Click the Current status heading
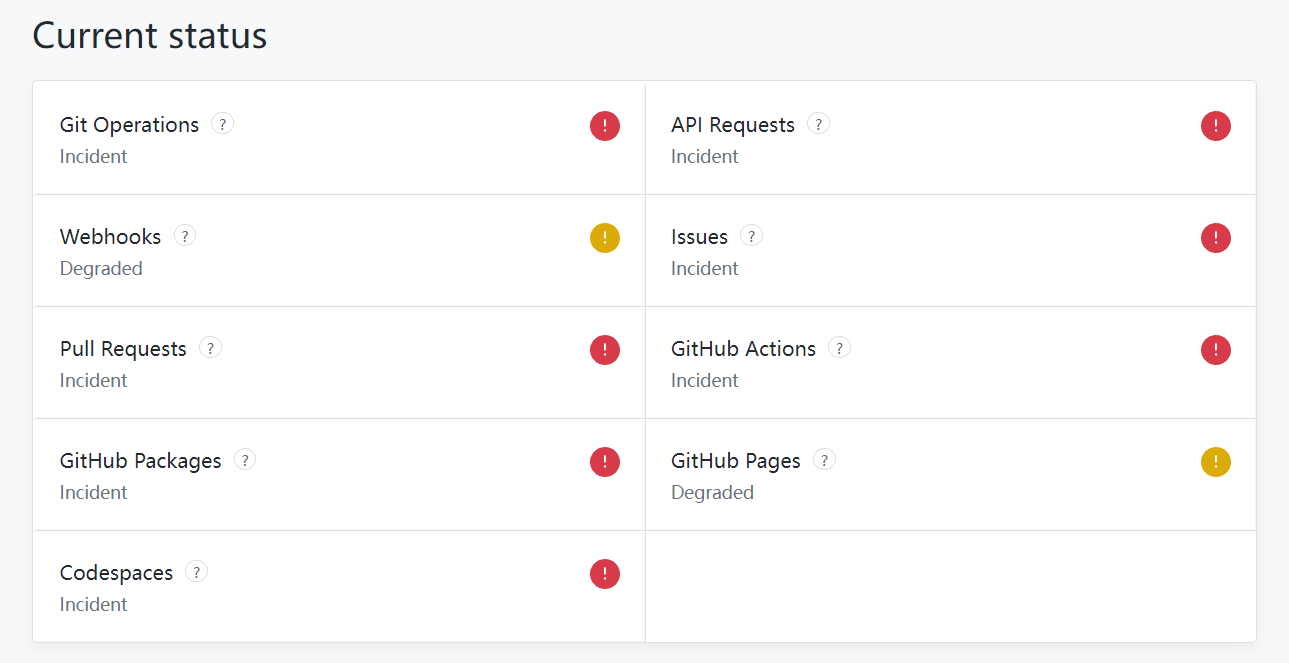Viewport: 1289px width, 663px height. (x=150, y=36)
